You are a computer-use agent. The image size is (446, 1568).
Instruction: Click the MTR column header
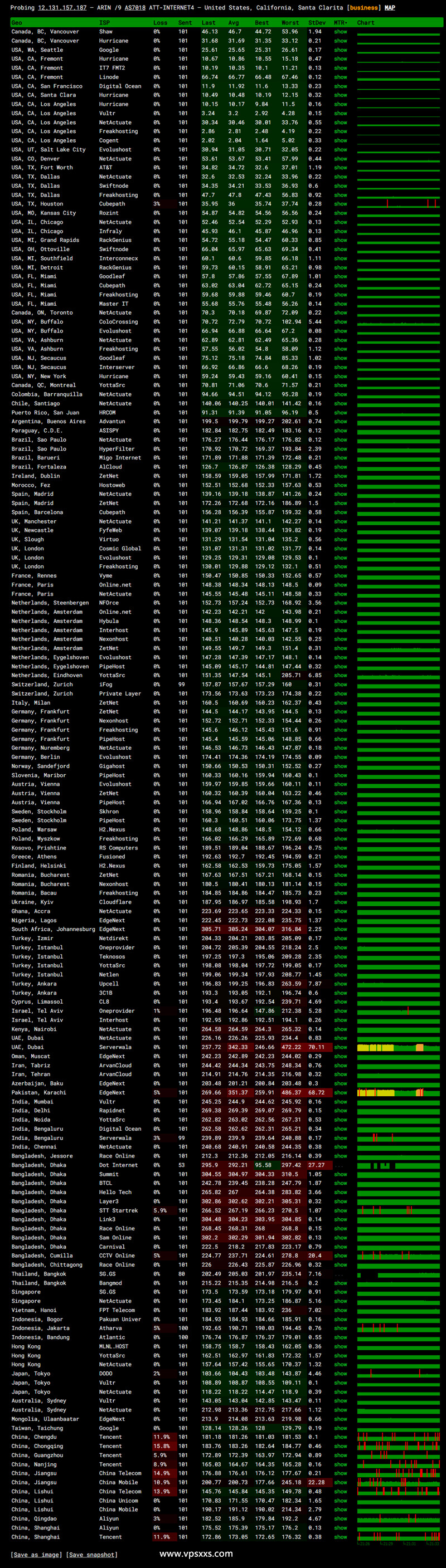pyautogui.click(x=340, y=22)
